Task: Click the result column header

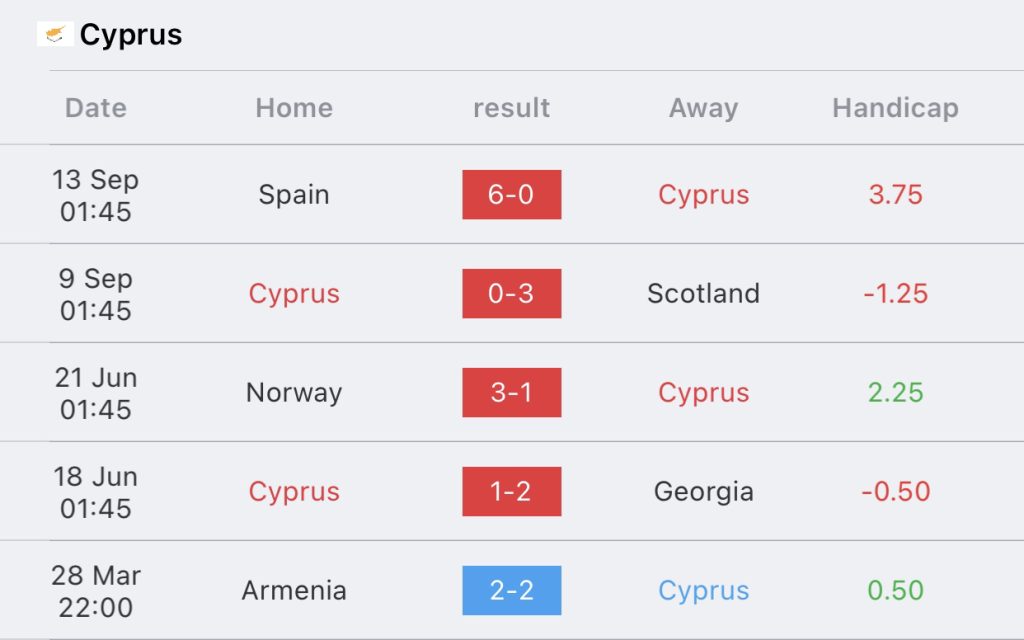Action: [511, 108]
